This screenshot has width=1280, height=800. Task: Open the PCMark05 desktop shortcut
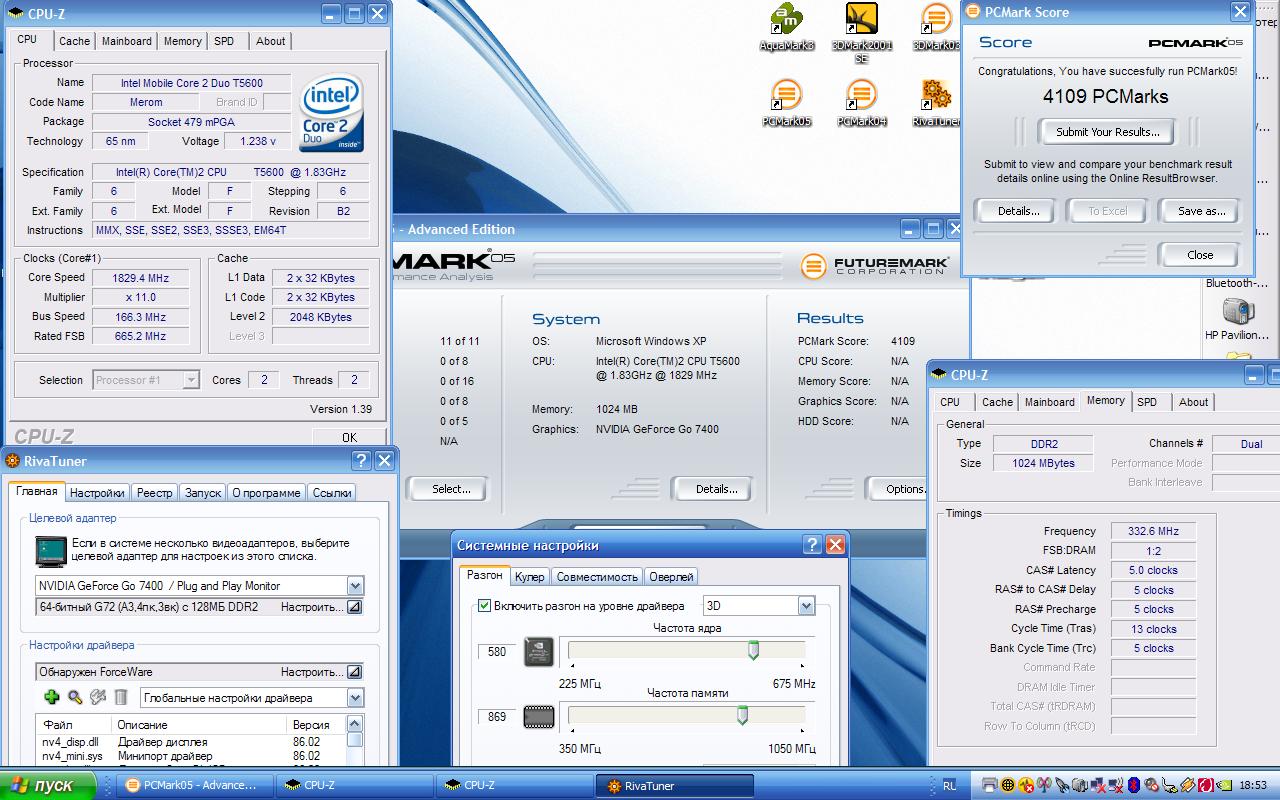[787, 103]
